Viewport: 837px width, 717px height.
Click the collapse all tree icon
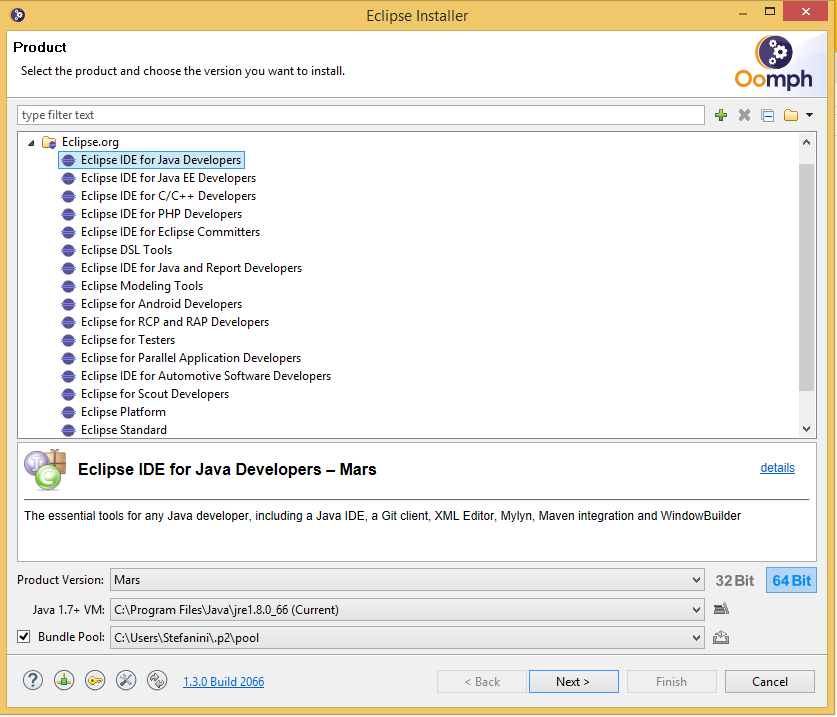[x=768, y=115]
